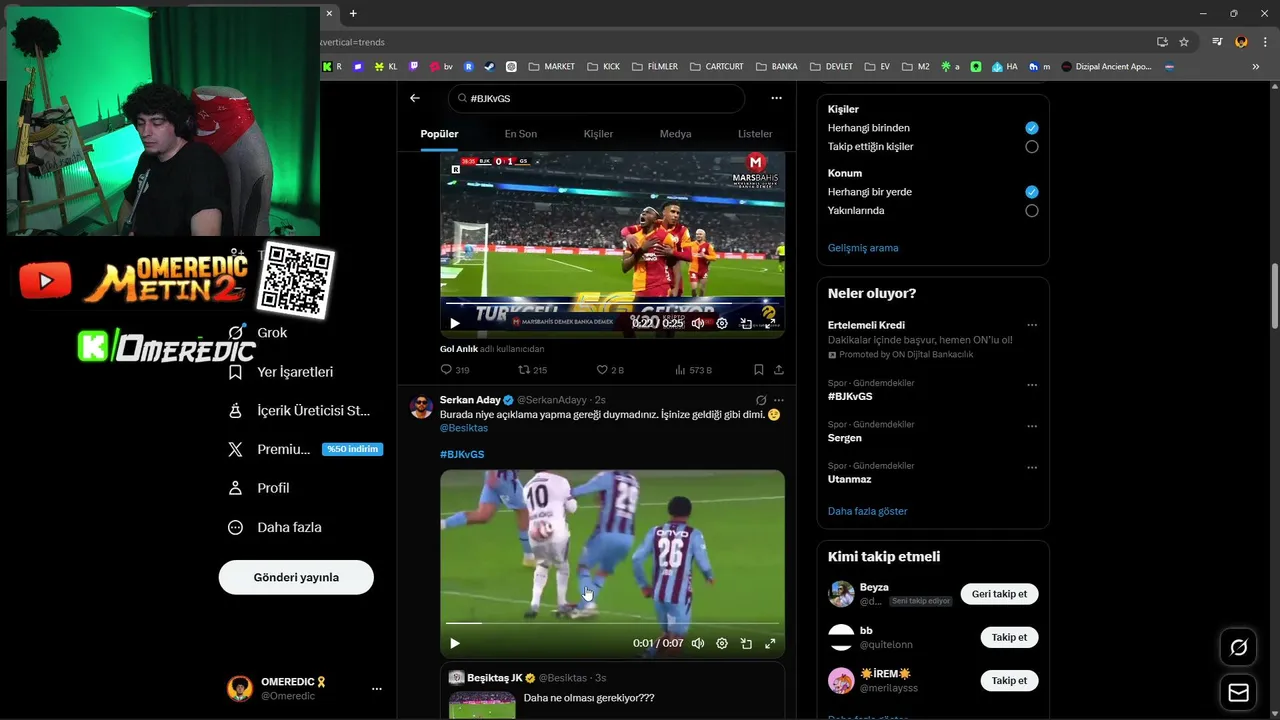1280x720 pixels.
Task: Switch to the Popüler tab
Action: [x=439, y=134]
